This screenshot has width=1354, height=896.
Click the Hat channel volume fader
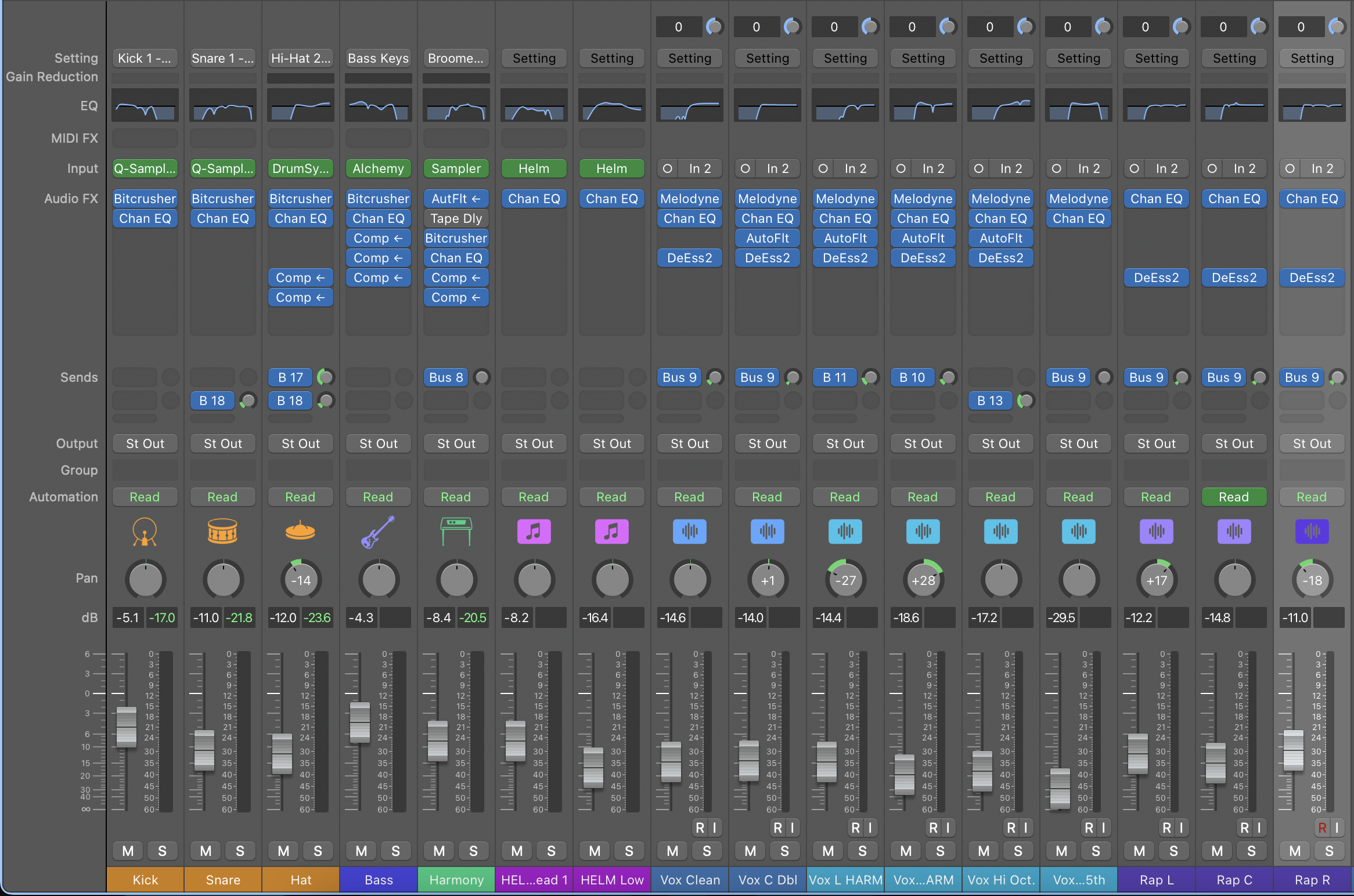[x=282, y=753]
